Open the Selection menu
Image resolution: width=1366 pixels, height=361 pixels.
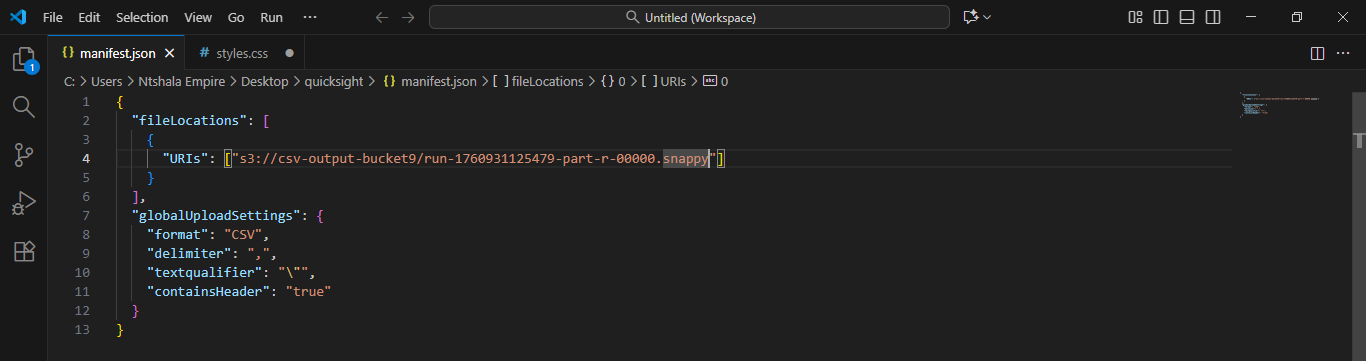point(142,17)
